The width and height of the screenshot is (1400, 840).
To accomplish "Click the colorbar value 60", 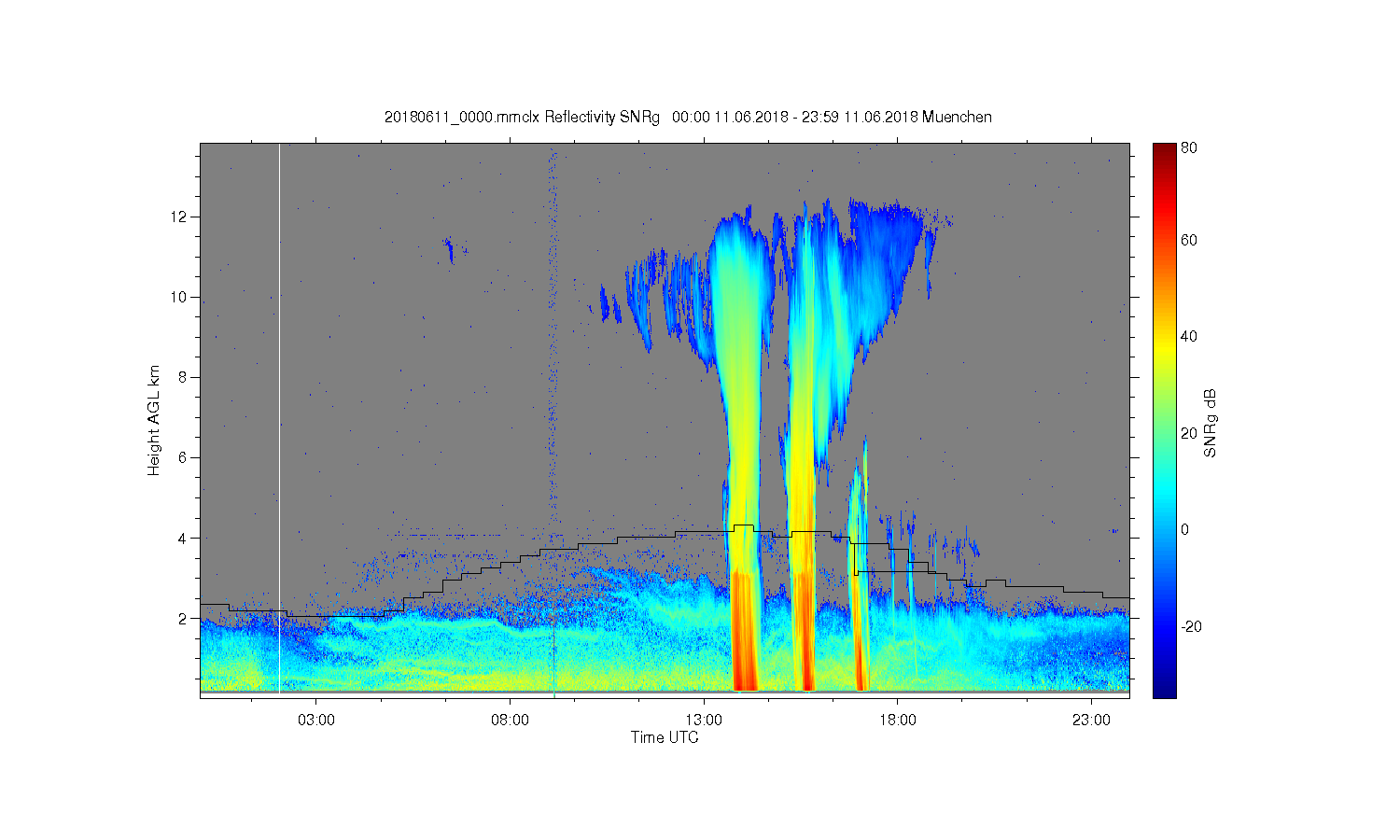I will click(x=1189, y=240).
